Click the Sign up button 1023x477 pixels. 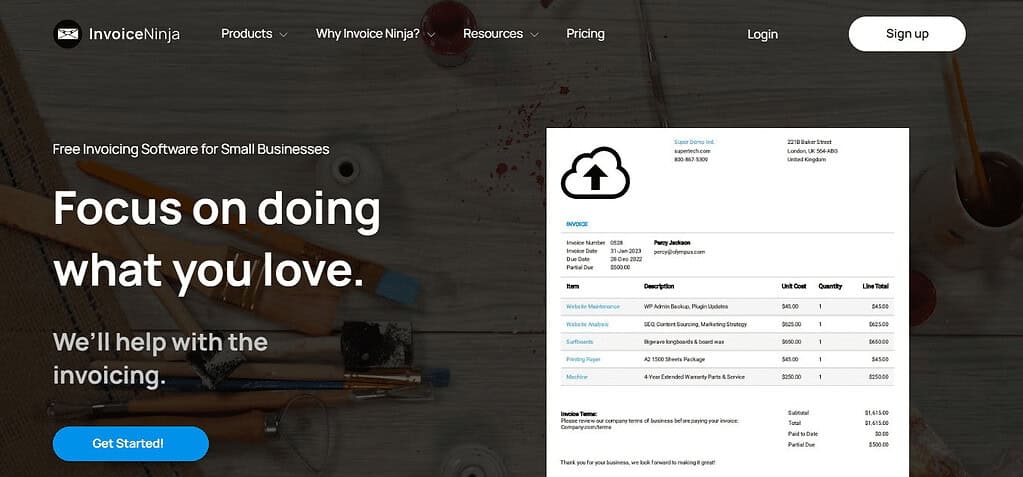tap(907, 34)
